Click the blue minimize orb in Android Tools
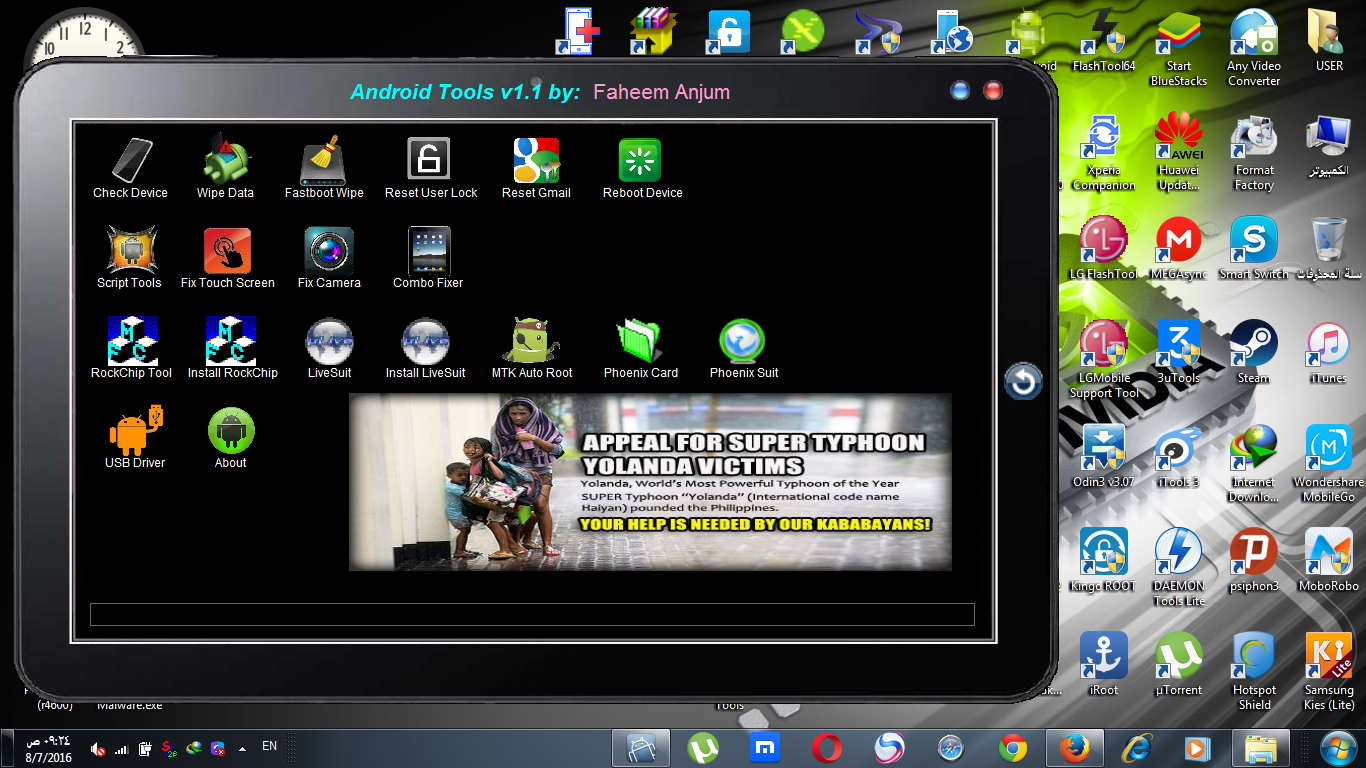Image resolution: width=1366 pixels, height=768 pixels. coord(960,91)
